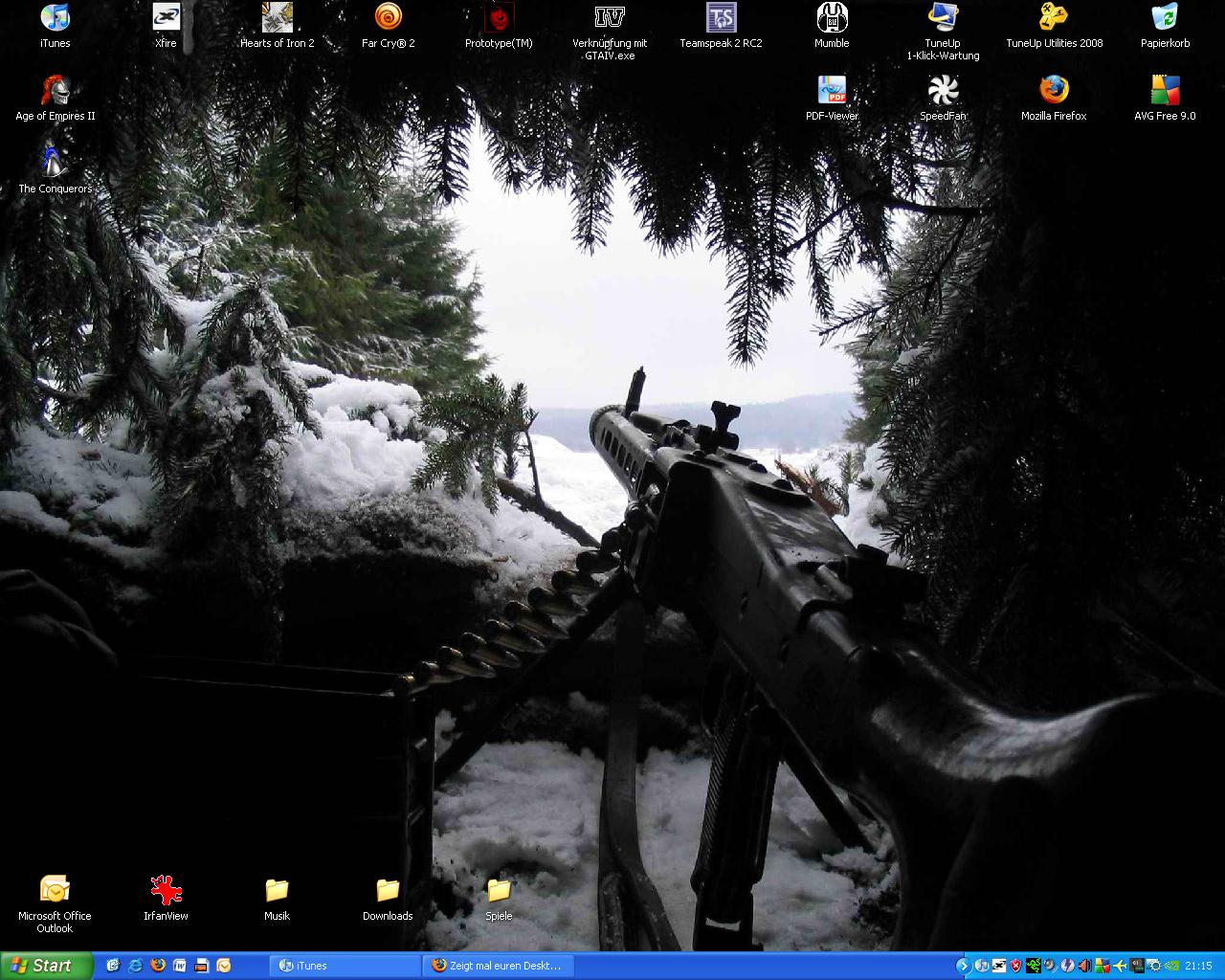Select the AVG Free 9.0 icon
Viewport: 1225px width, 980px height.
pos(1165,99)
